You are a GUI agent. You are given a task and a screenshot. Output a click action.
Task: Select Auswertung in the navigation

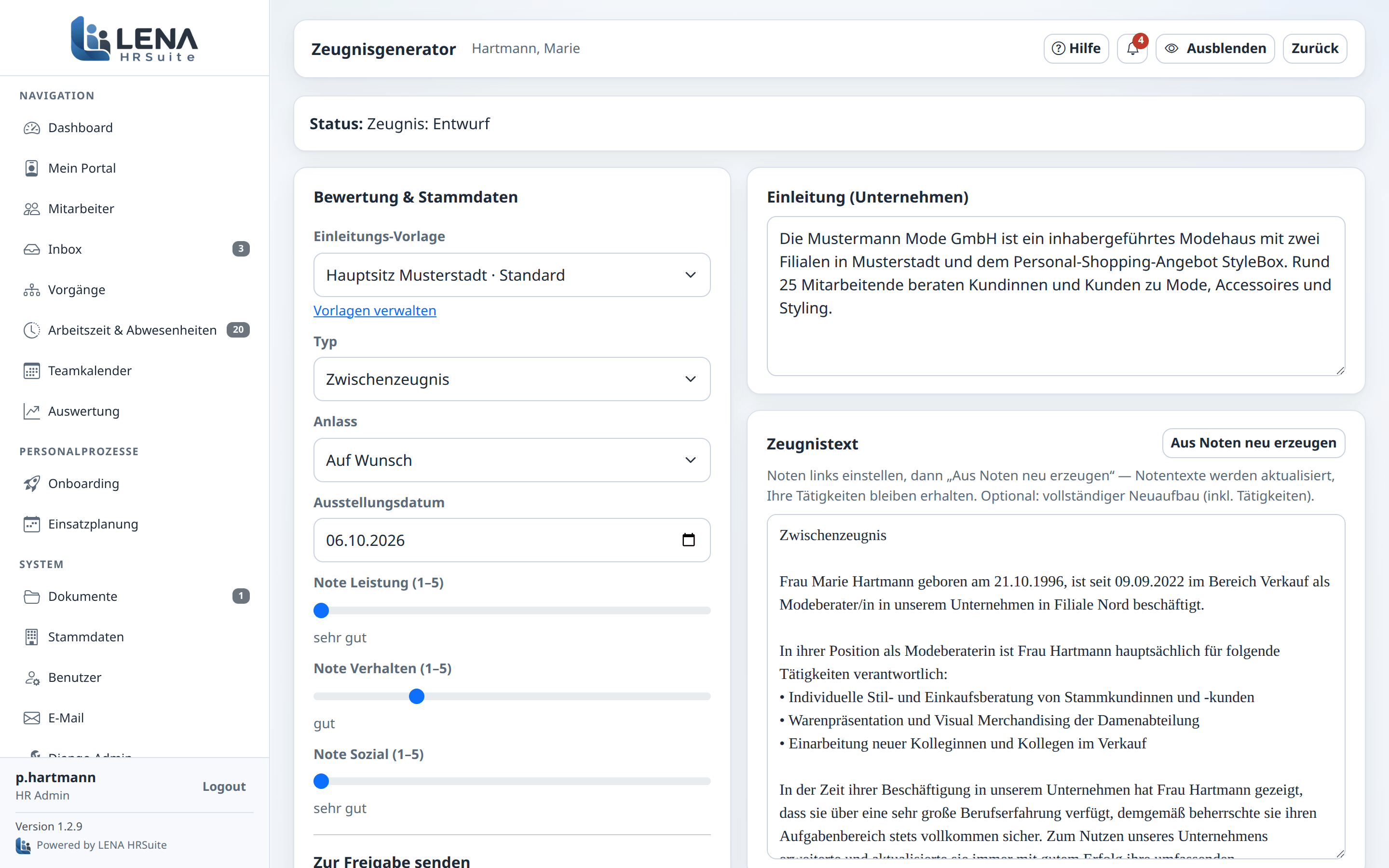(x=136, y=411)
